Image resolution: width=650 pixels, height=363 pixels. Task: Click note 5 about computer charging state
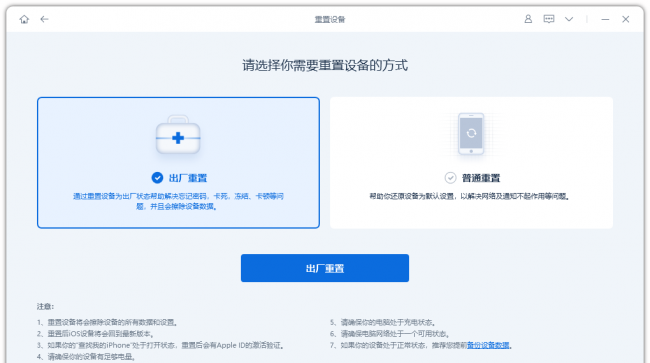pyautogui.click(x=383, y=322)
